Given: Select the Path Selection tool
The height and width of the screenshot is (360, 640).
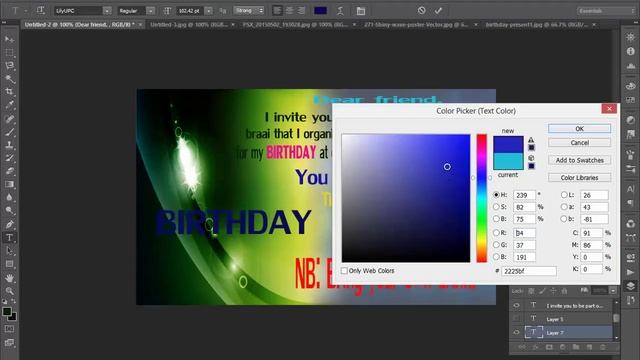Looking at the screenshot, I should pos(9,251).
